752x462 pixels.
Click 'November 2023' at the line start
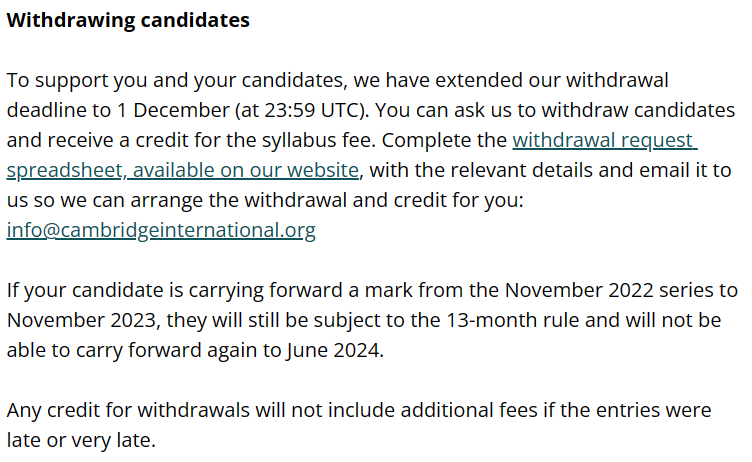(82, 320)
